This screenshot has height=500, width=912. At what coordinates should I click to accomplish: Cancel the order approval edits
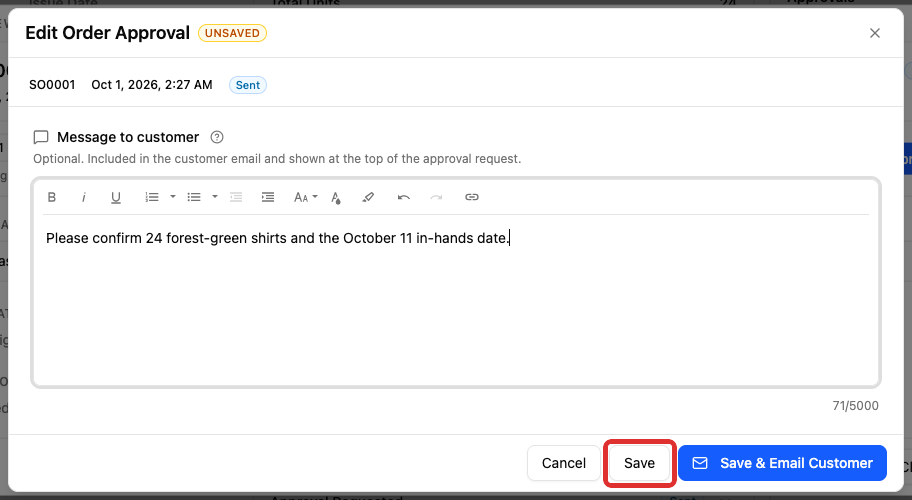point(564,463)
